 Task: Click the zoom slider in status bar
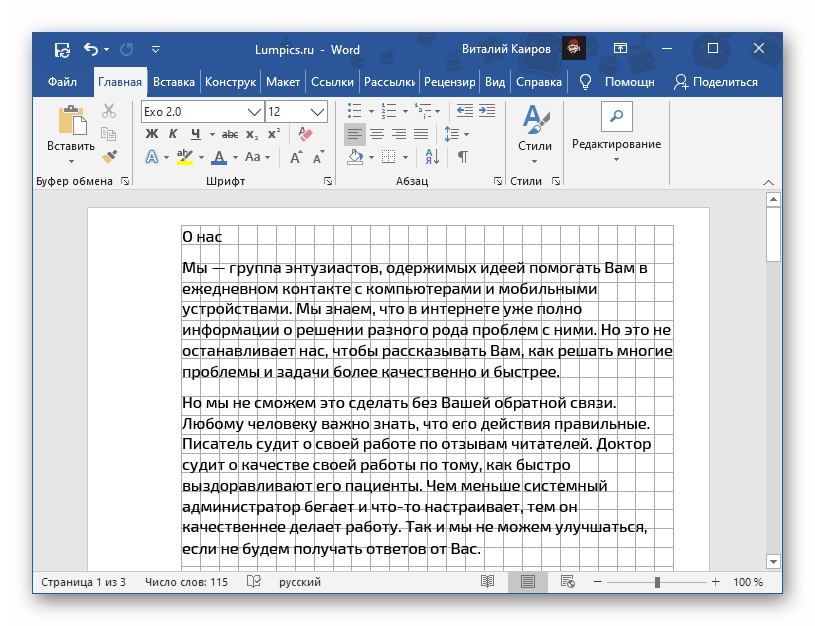point(657,581)
